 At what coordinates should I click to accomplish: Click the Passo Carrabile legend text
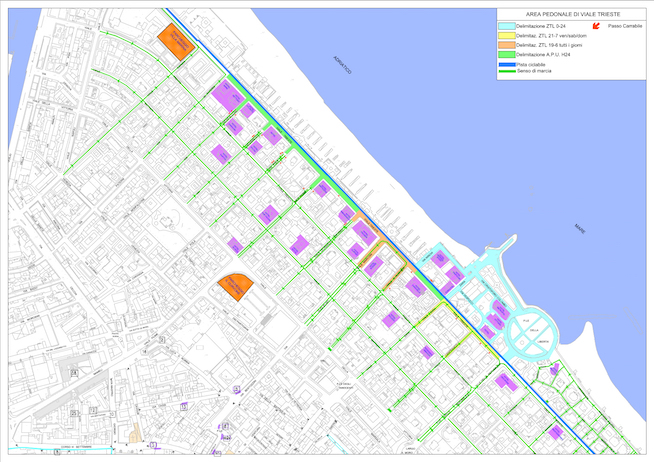pyautogui.click(x=623, y=27)
